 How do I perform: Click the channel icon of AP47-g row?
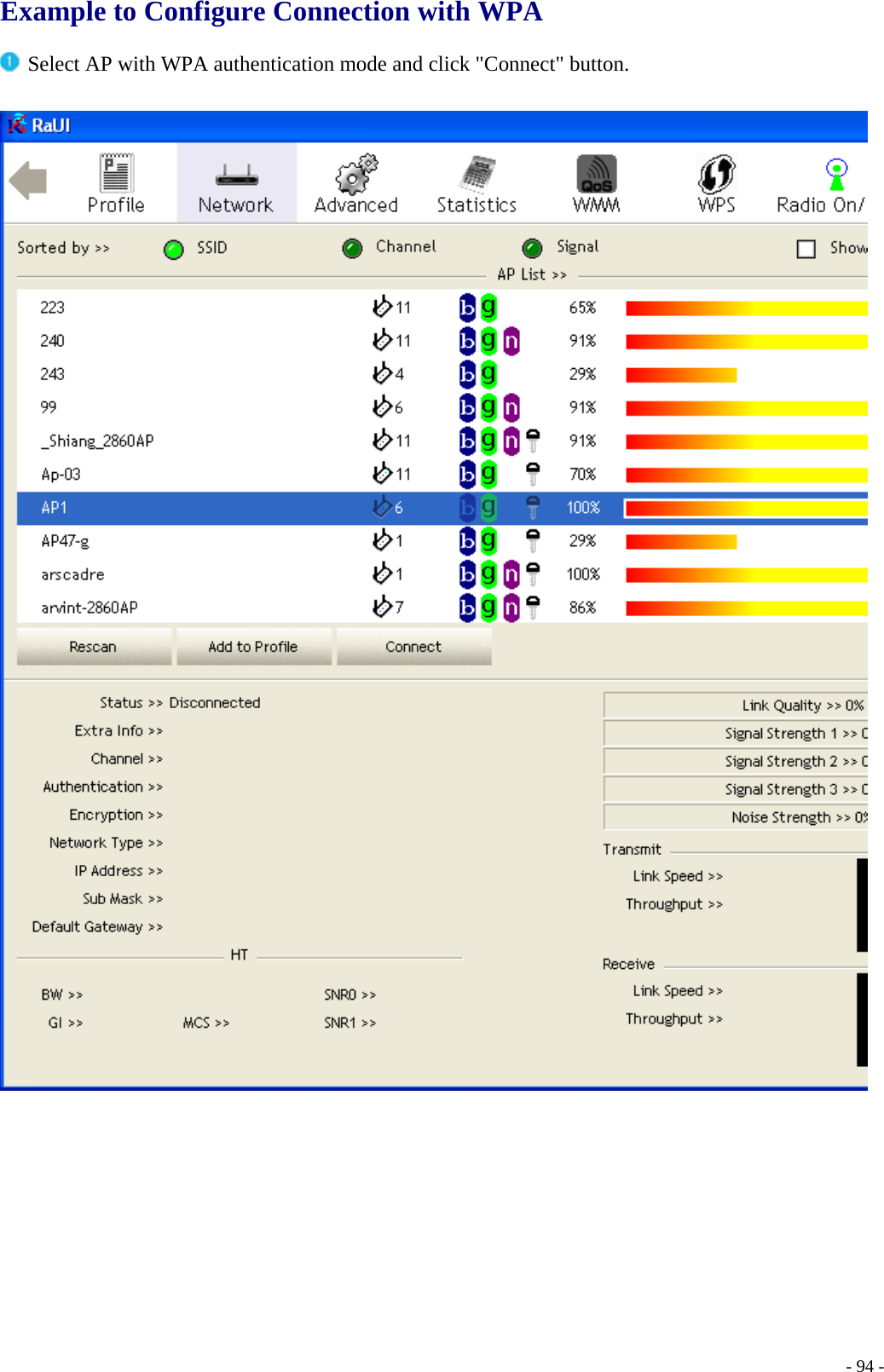point(382,539)
